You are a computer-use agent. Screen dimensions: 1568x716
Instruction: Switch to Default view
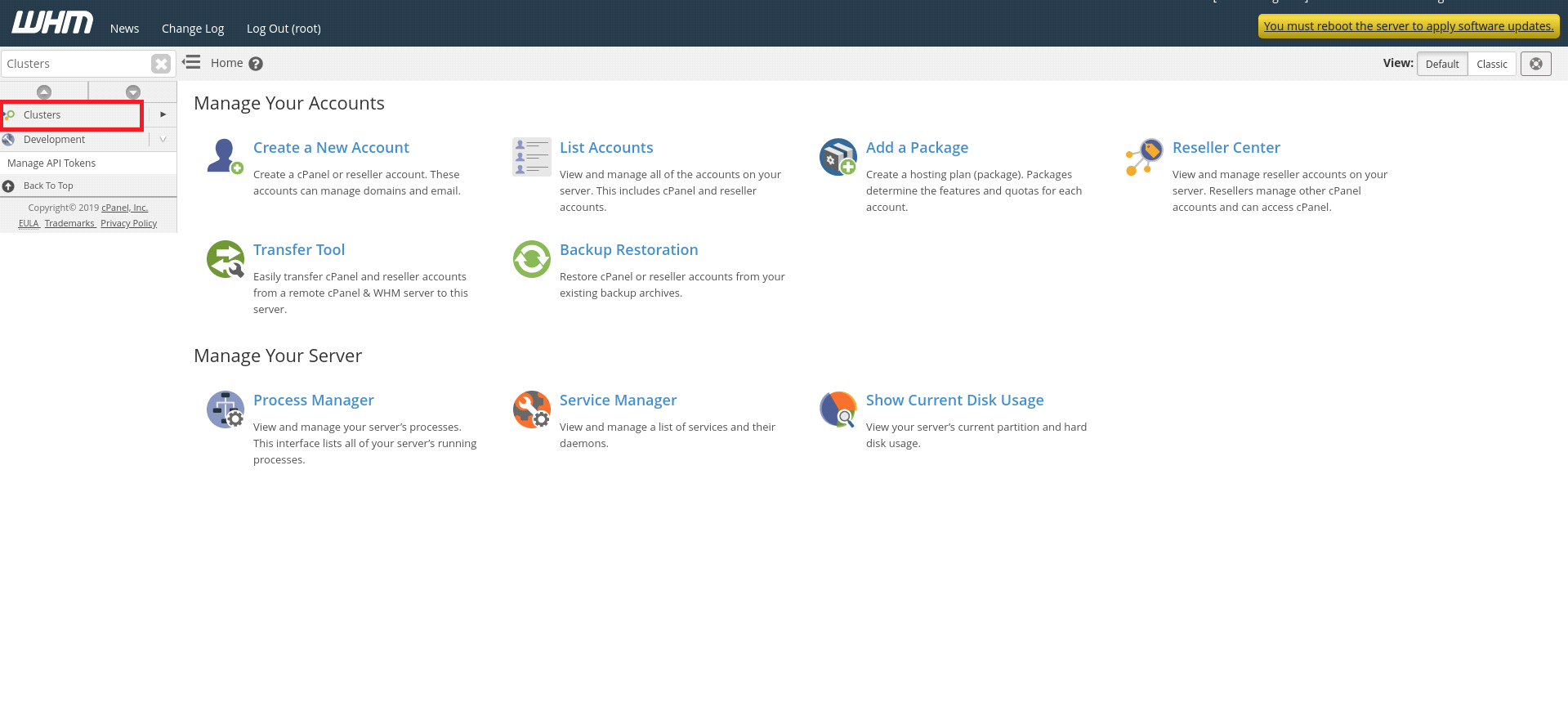click(x=1442, y=64)
